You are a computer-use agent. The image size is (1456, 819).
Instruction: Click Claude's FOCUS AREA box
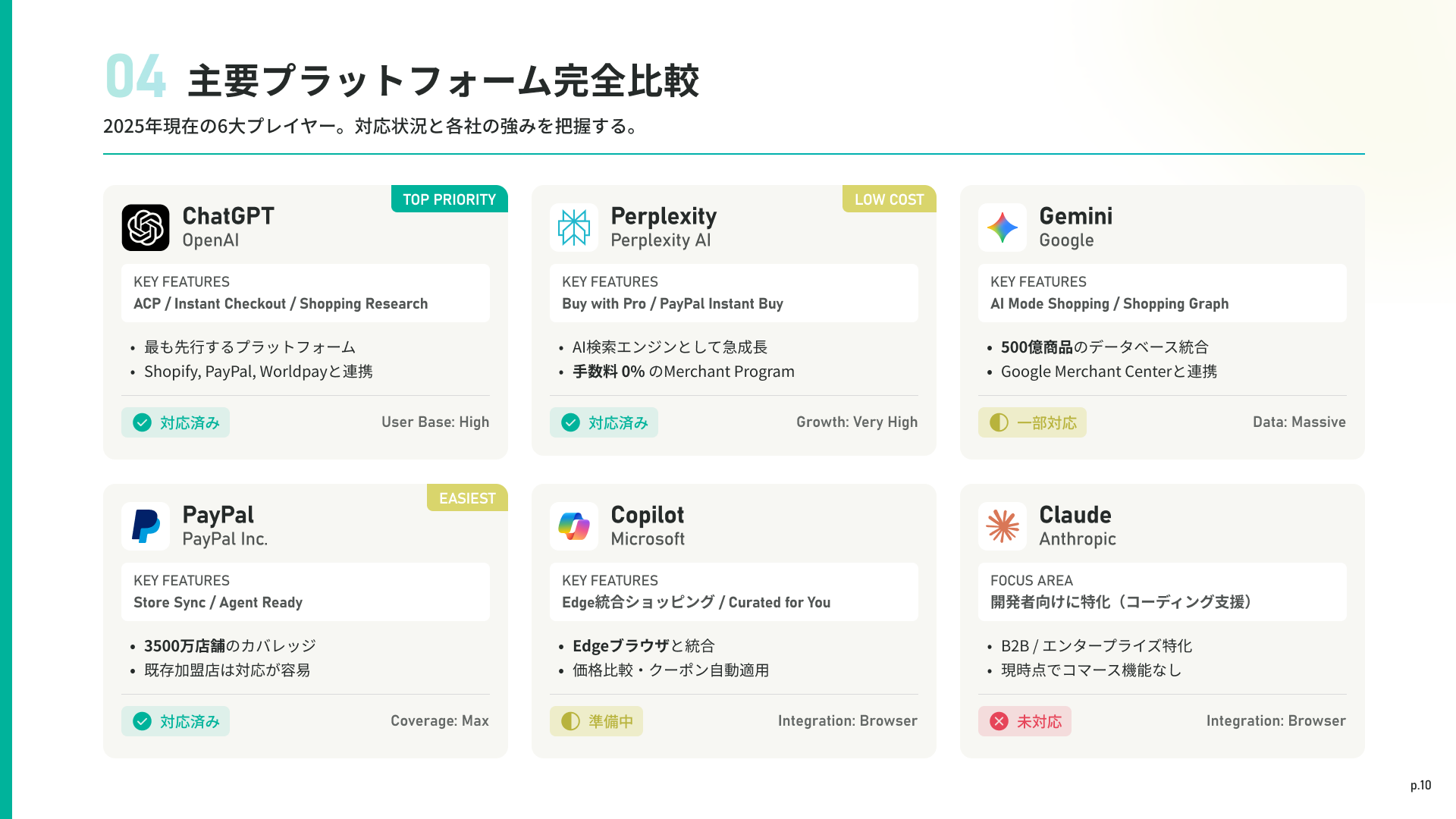point(1162,592)
